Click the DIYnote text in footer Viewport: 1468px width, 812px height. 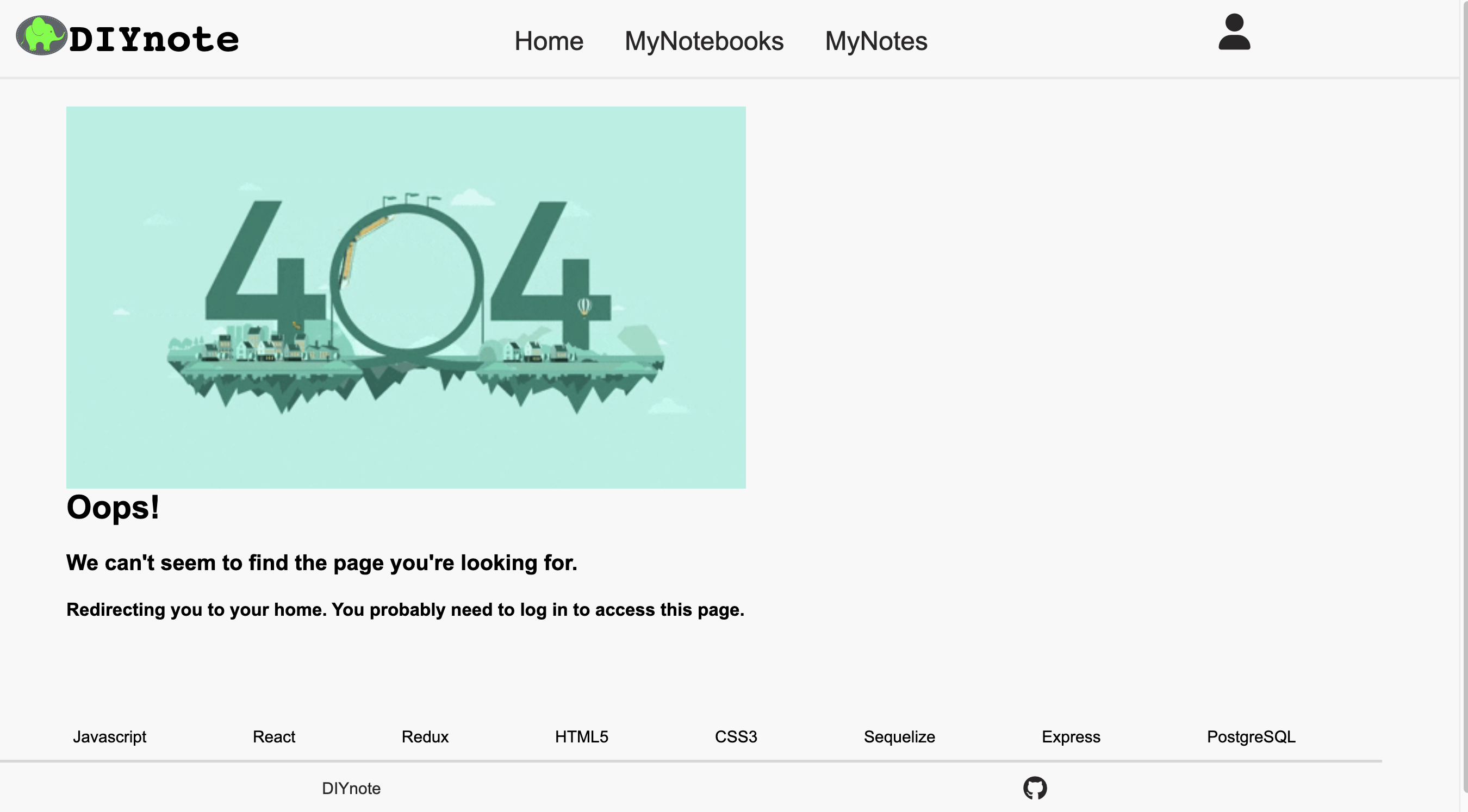tap(351, 789)
